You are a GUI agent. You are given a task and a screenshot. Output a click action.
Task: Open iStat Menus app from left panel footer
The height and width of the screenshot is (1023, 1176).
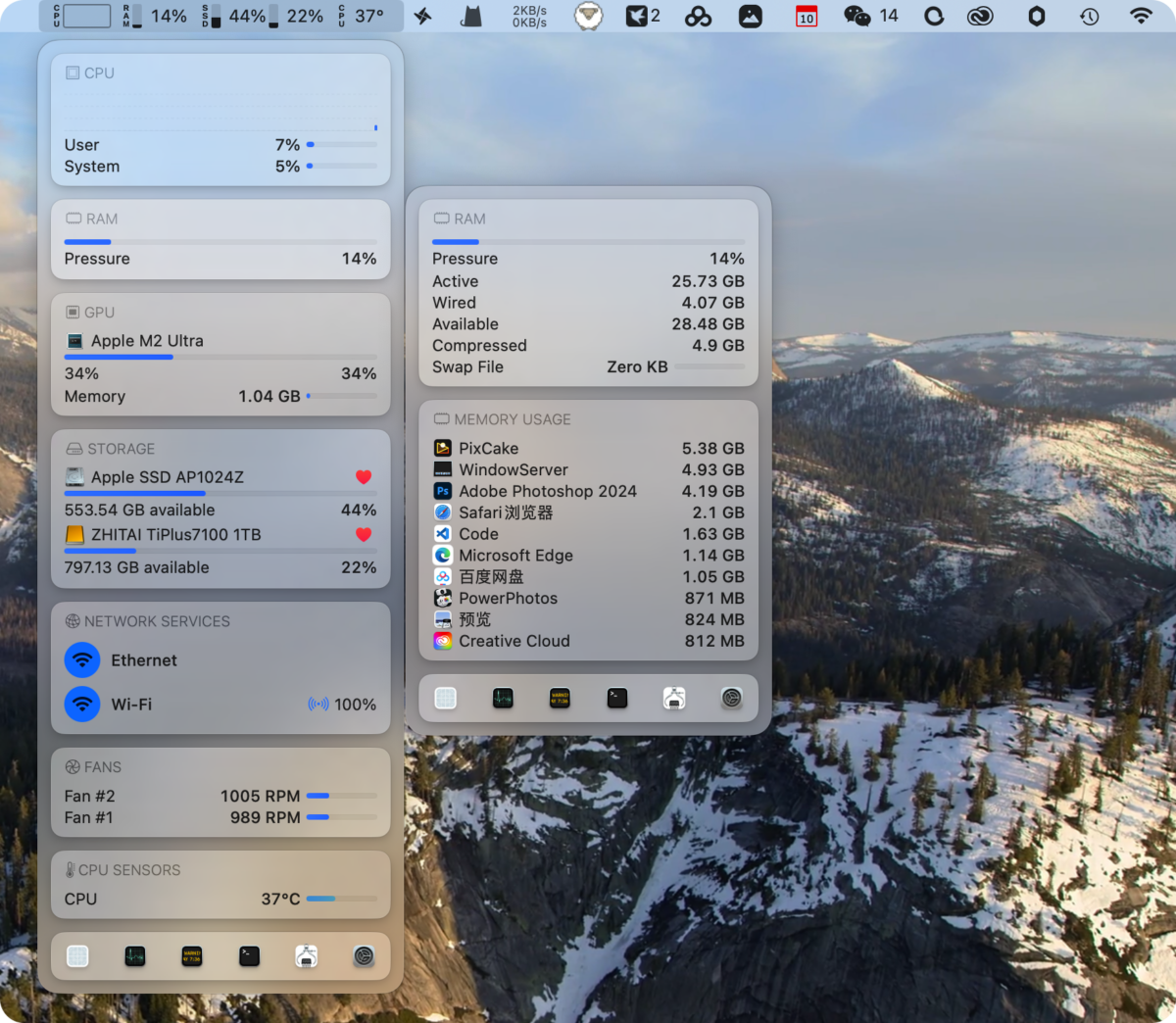[77, 956]
